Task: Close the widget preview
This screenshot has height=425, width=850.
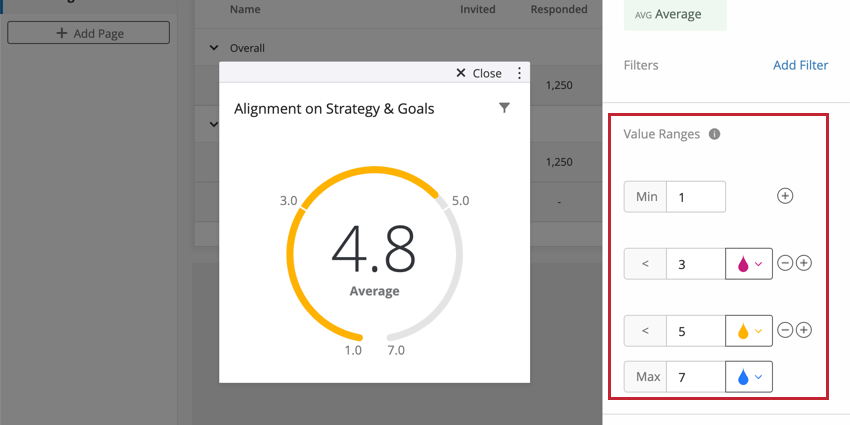Action: coord(478,73)
